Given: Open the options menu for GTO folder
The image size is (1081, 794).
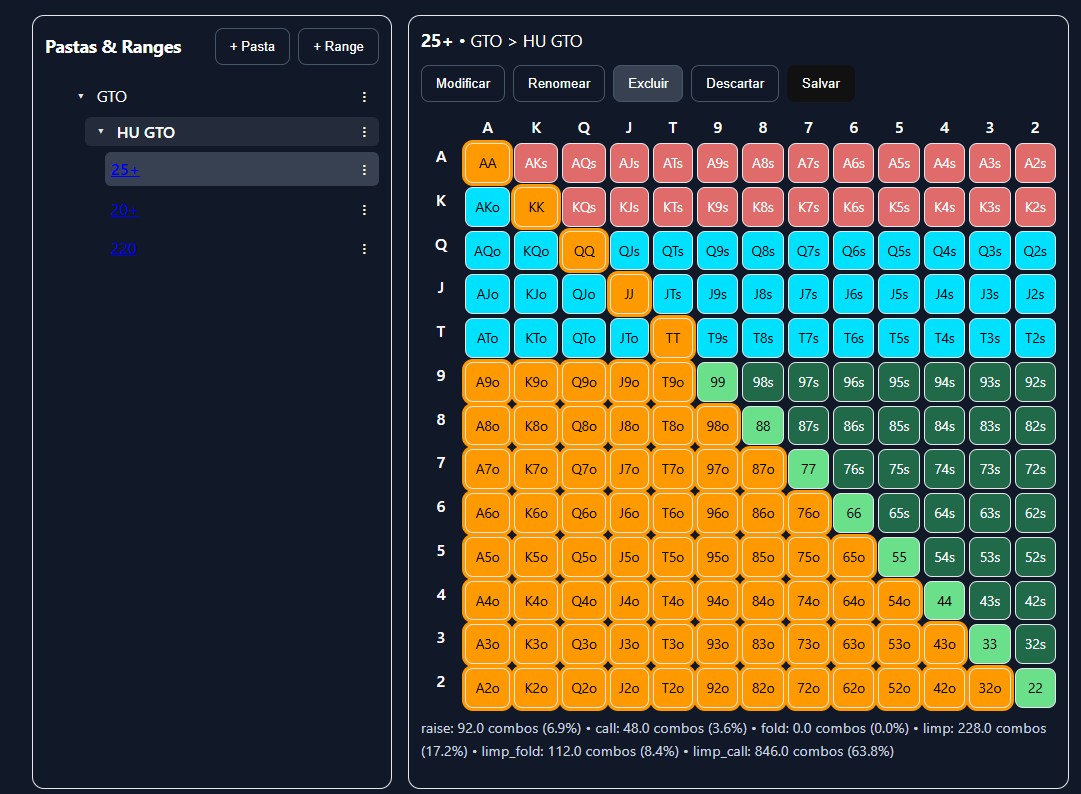Looking at the screenshot, I should pyautogui.click(x=364, y=96).
